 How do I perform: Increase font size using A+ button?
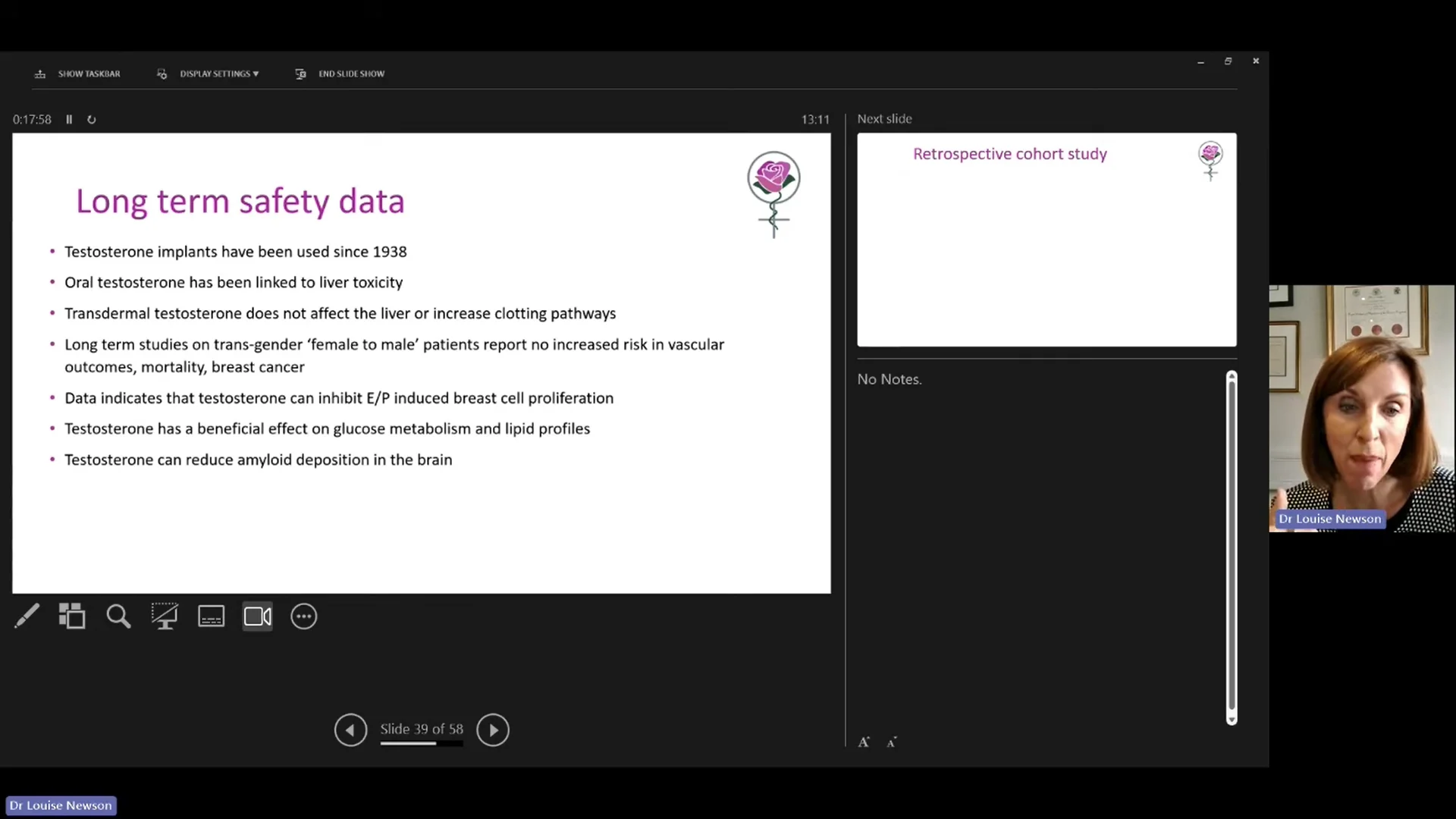point(864,740)
